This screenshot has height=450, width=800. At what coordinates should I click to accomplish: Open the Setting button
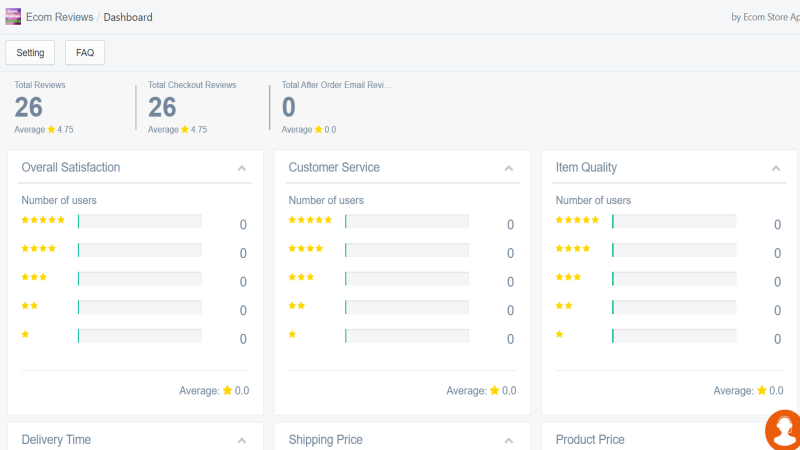pyautogui.click(x=30, y=53)
